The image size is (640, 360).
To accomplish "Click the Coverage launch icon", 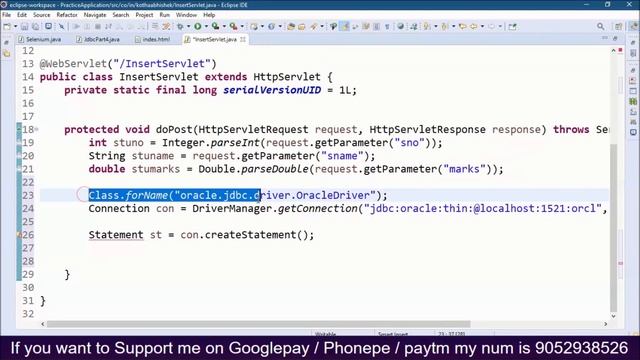I will click(215, 27).
